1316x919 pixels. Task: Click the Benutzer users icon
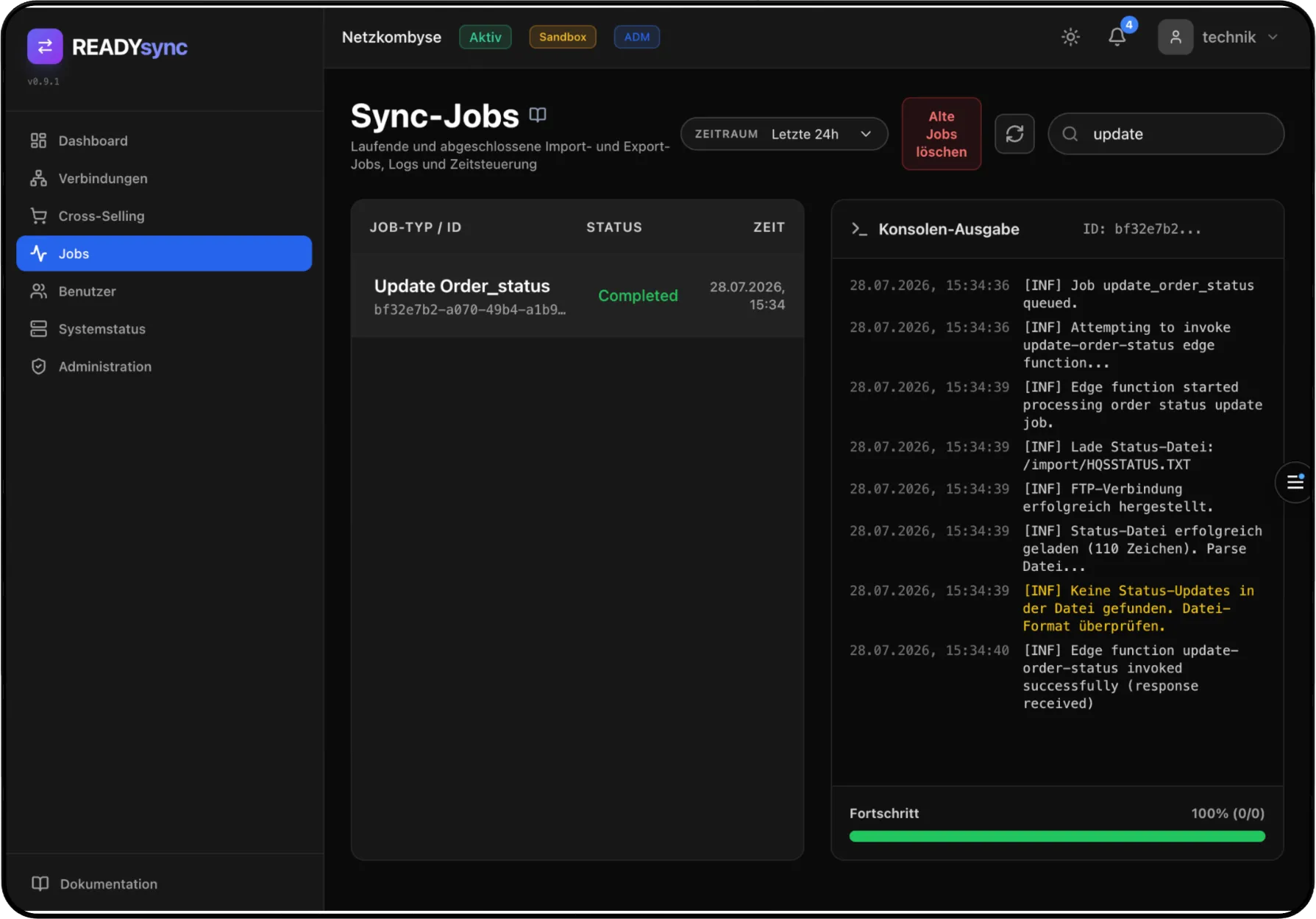[39, 291]
